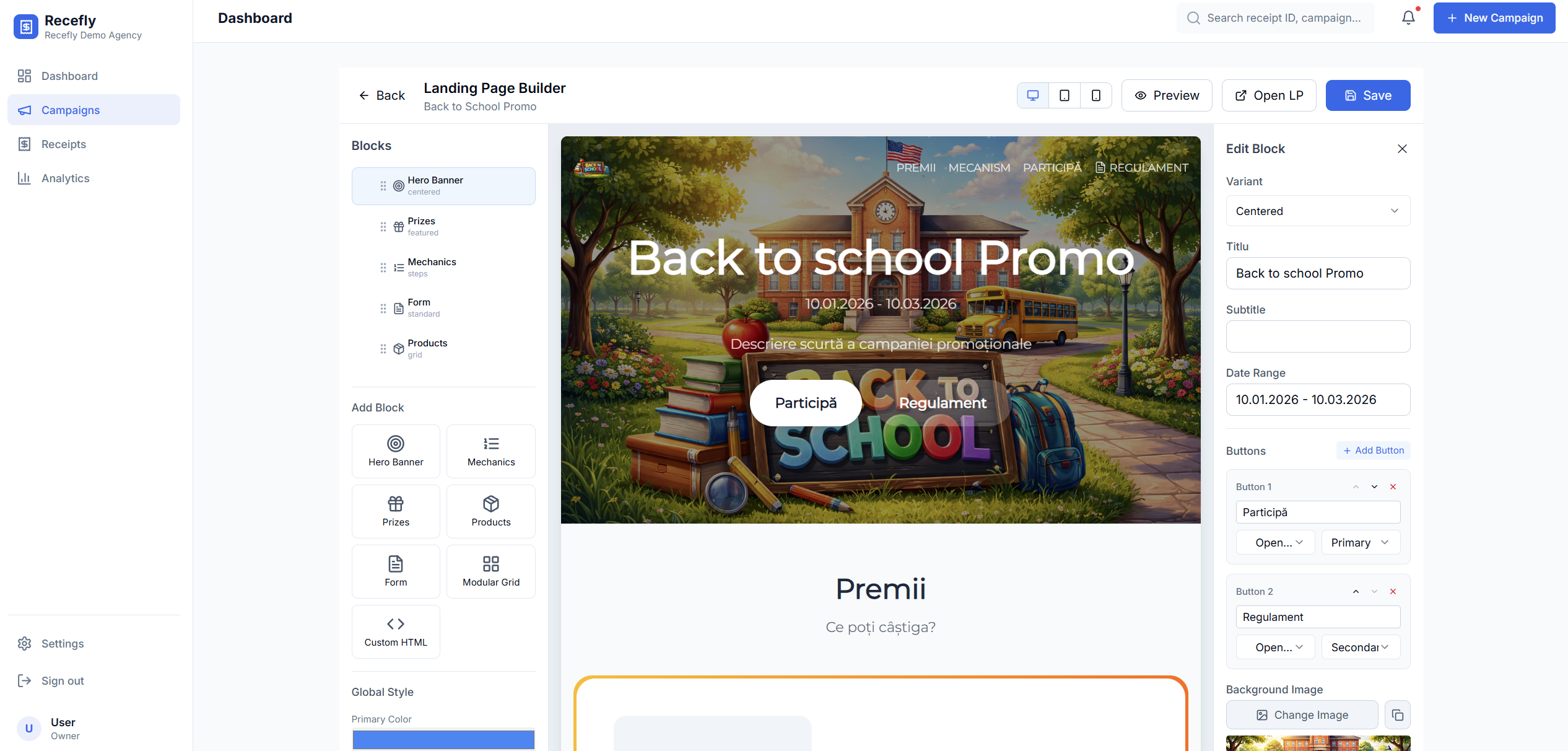
Task: Delete Button 1 with red X
Action: pyautogui.click(x=1393, y=486)
